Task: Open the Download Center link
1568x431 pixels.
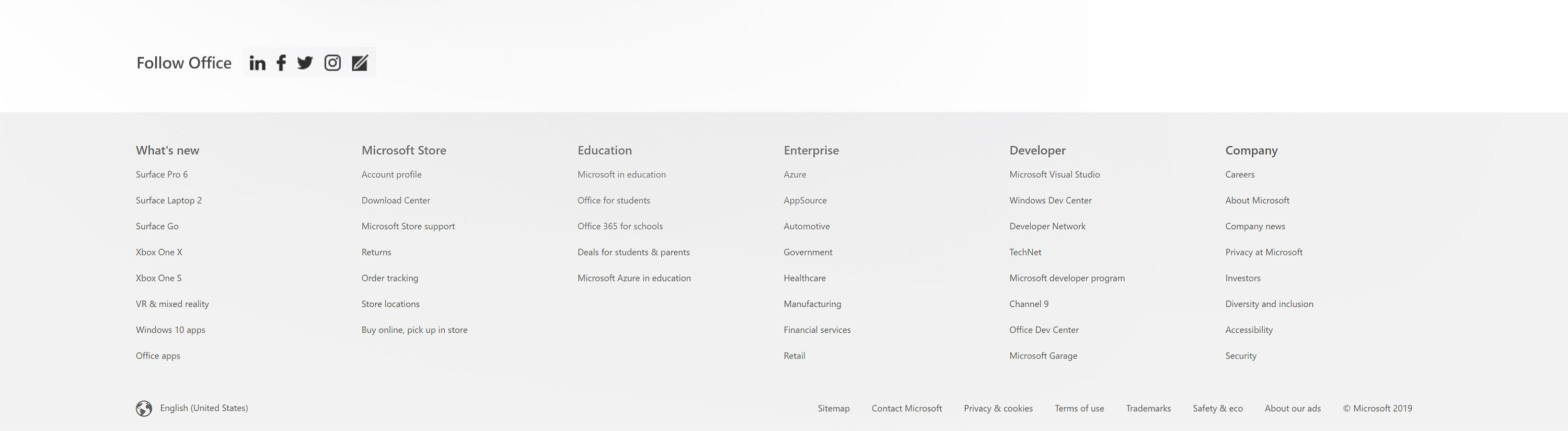Action: pos(396,200)
